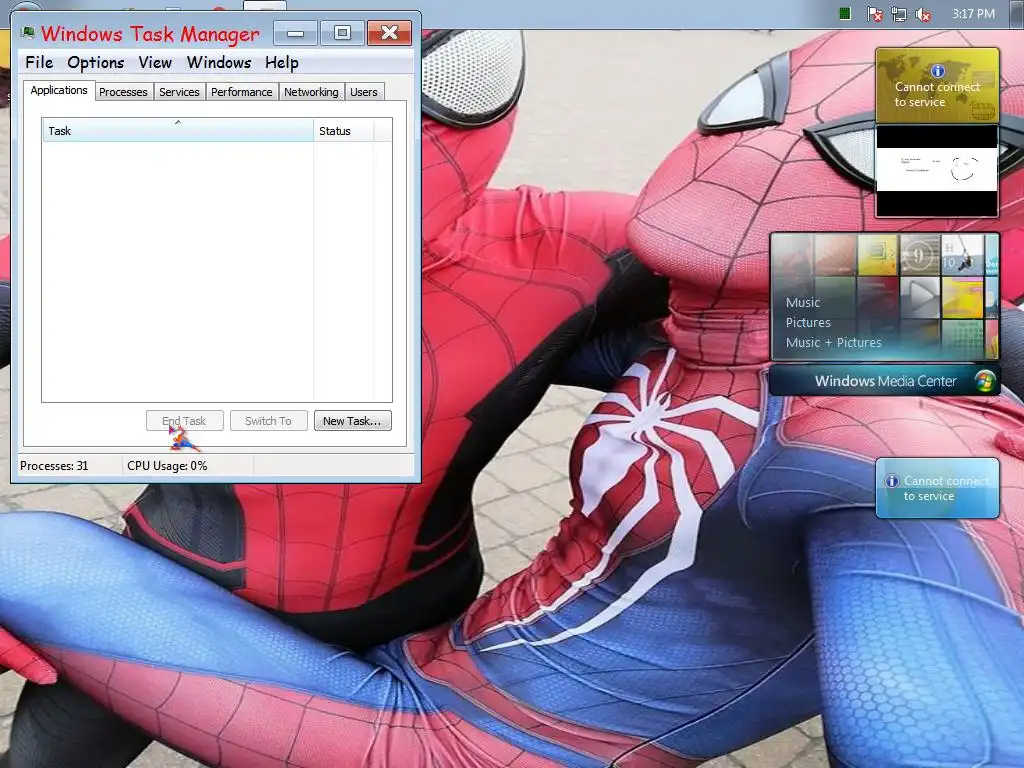This screenshot has height=768, width=1024.
Task: Select Music + Pictures in Media Center gadget
Action: pos(833,342)
